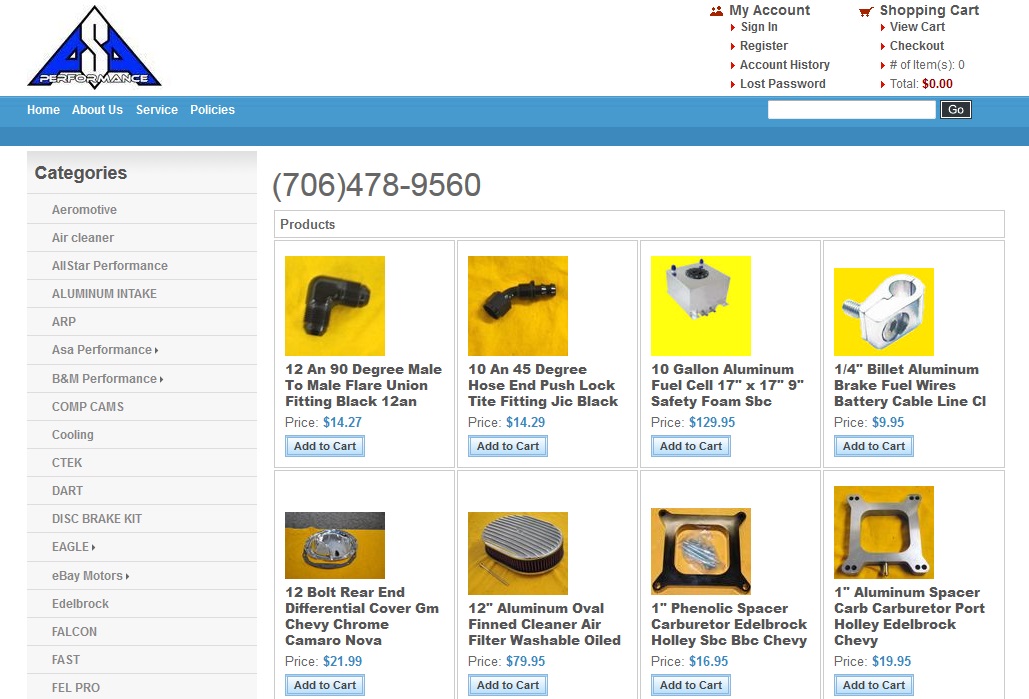Open the Lost Password link

782,84
